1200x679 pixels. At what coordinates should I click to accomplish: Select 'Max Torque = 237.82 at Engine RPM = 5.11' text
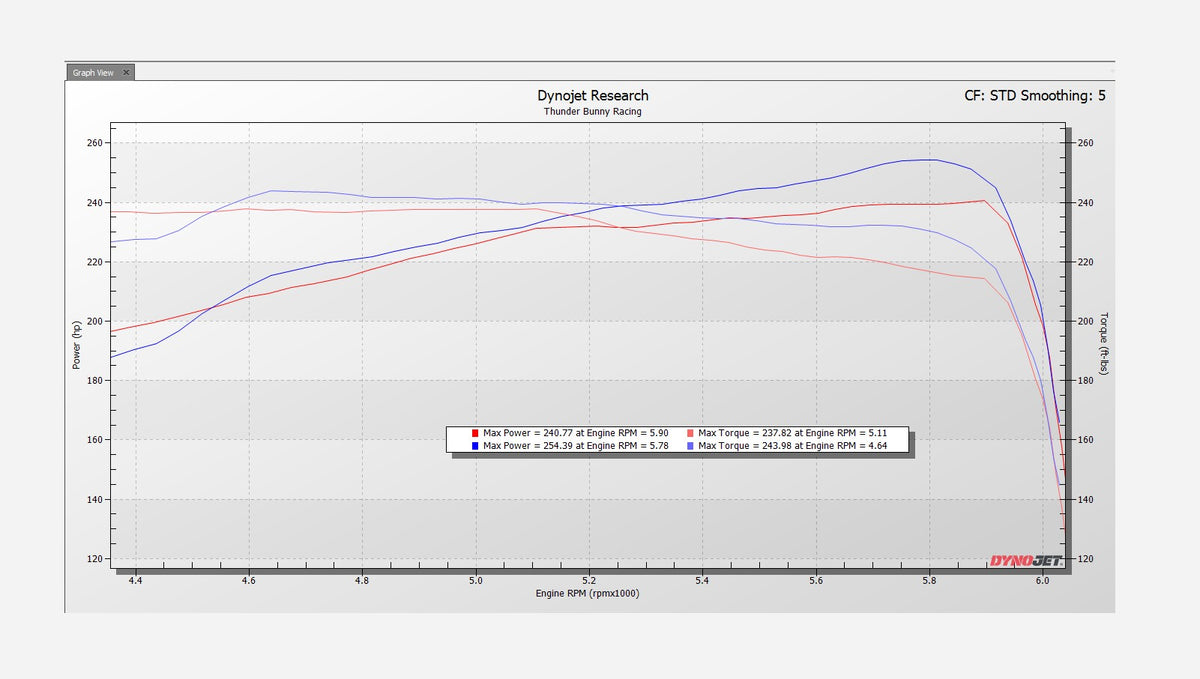pyautogui.click(x=793, y=433)
